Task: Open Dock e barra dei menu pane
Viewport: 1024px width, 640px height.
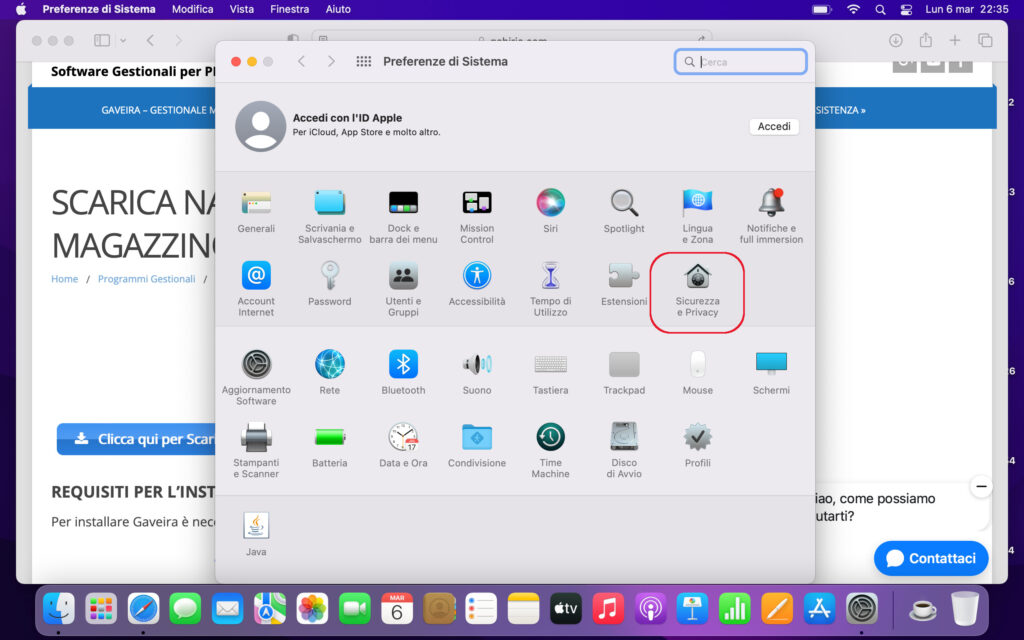Action: 404,216
